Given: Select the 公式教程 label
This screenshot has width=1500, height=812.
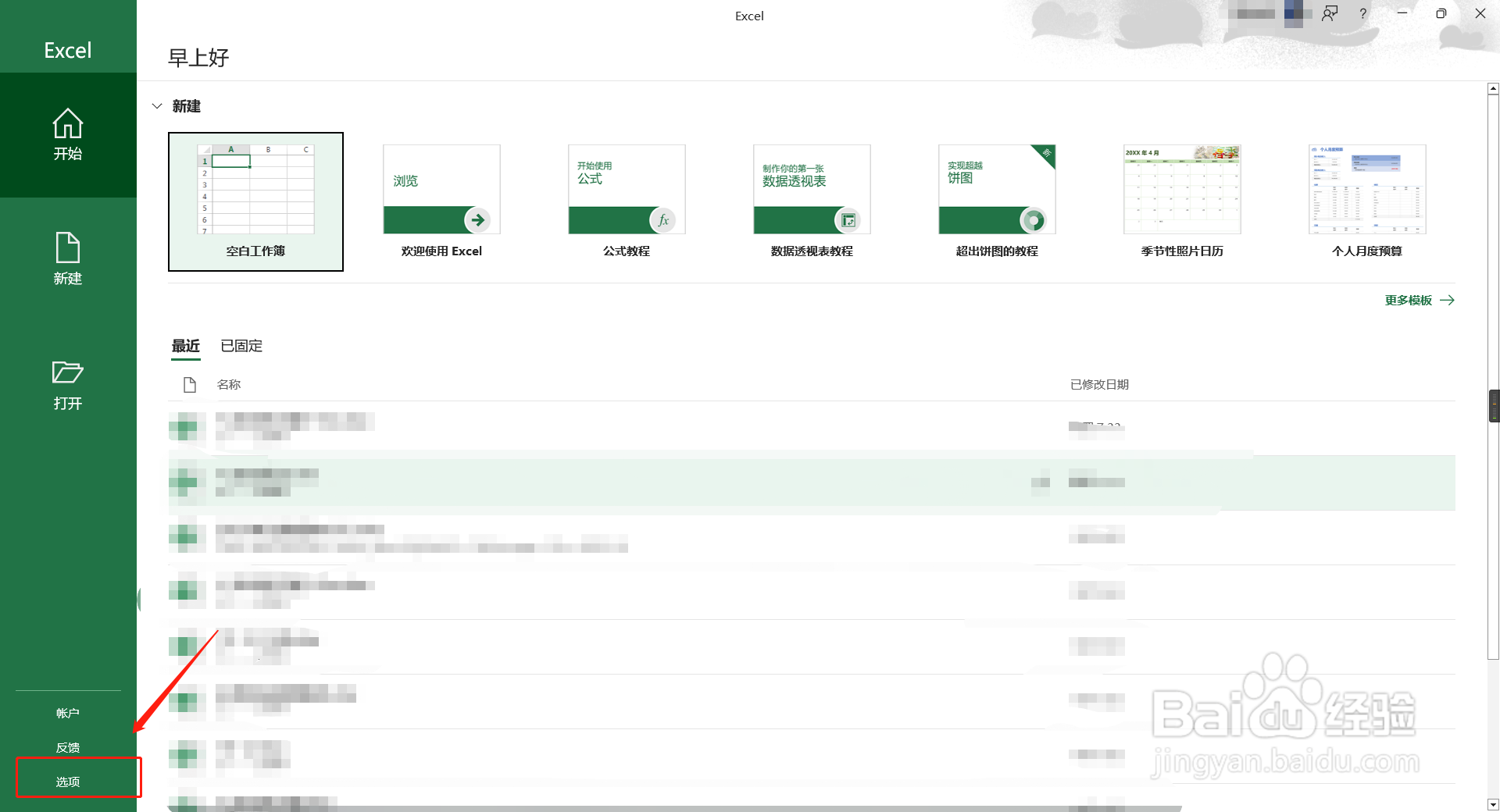Looking at the screenshot, I should click(x=627, y=251).
